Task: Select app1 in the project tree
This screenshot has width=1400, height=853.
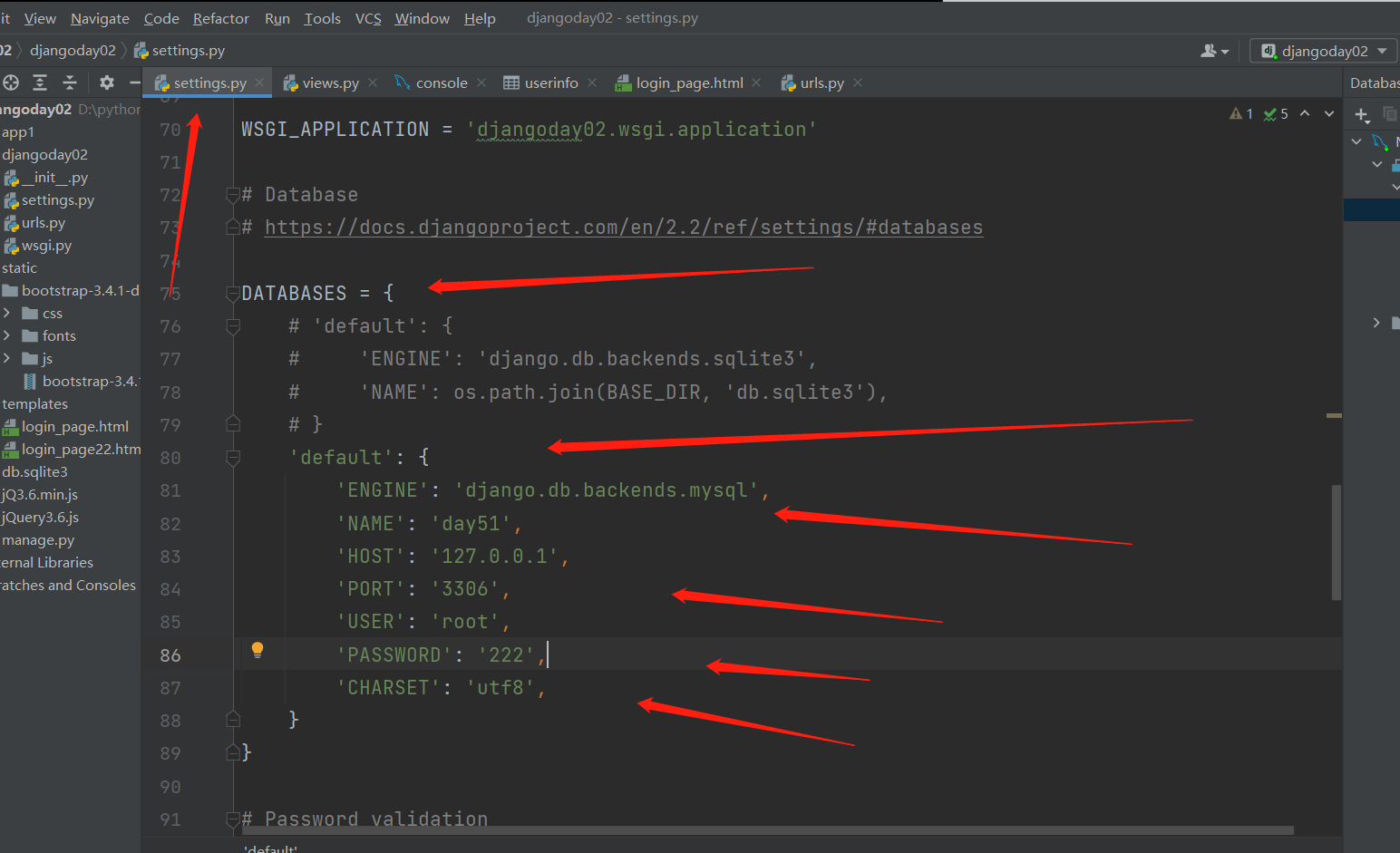Action: pos(18,132)
